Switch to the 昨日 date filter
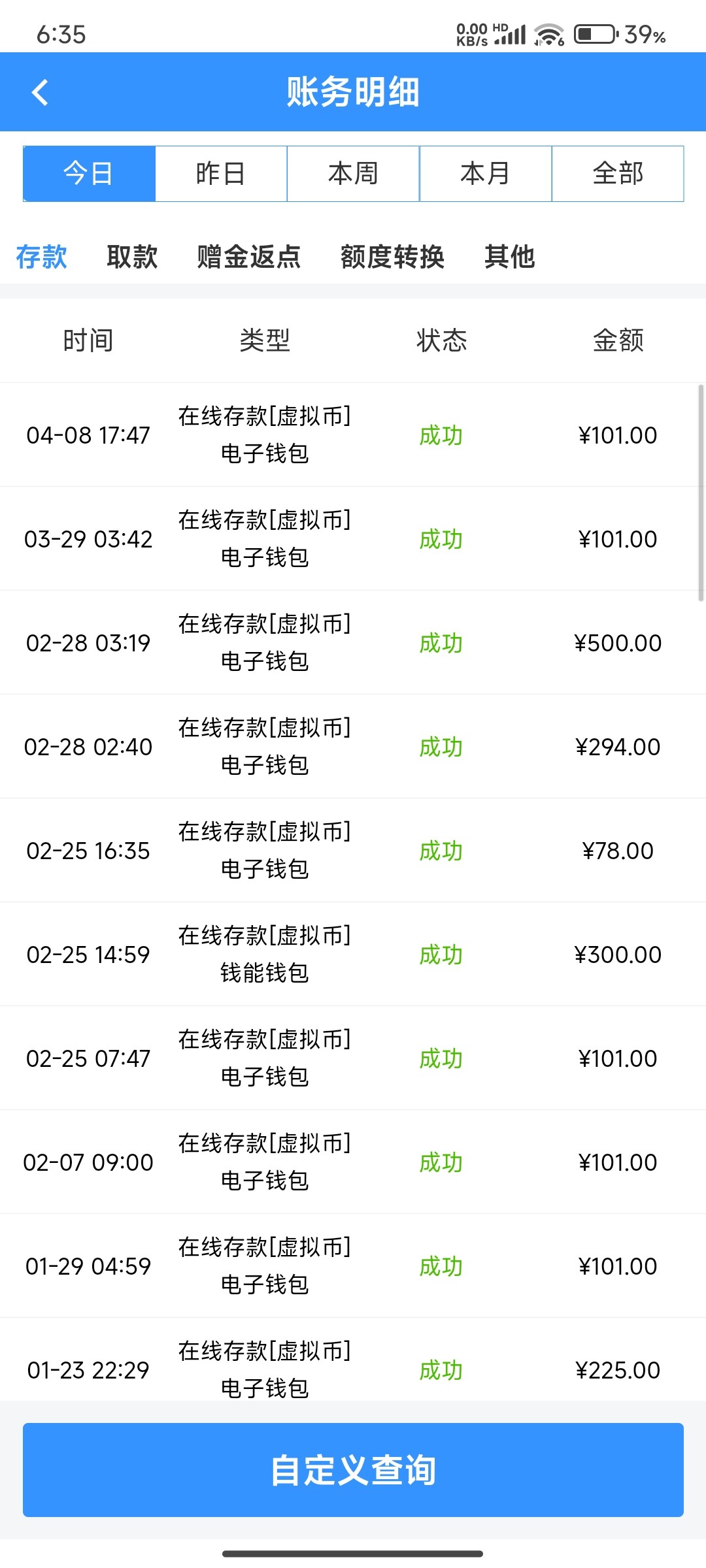The height and width of the screenshot is (1568, 706). (x=221, y=174)
